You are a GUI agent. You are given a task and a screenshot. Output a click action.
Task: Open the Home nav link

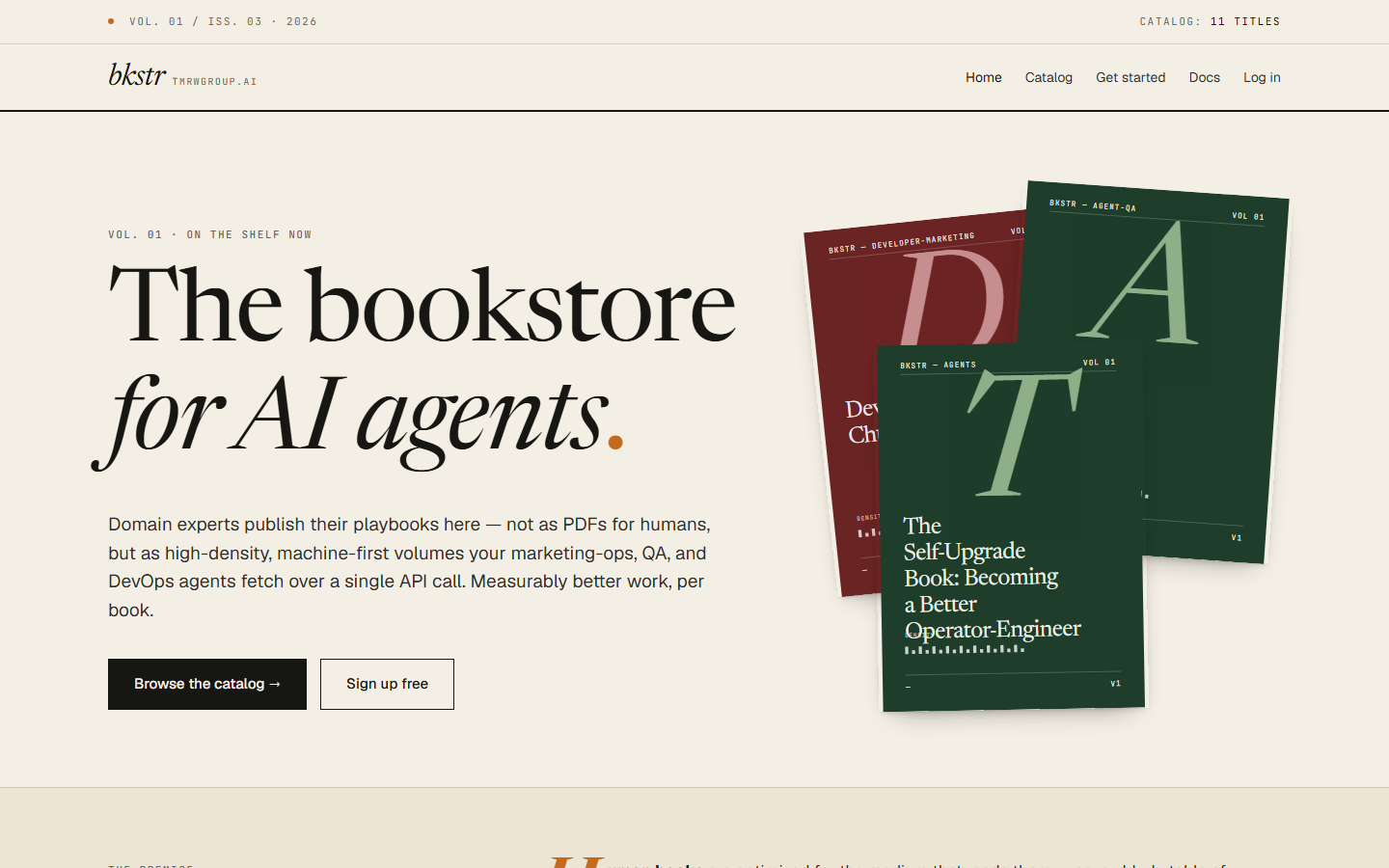click(983, 77)
